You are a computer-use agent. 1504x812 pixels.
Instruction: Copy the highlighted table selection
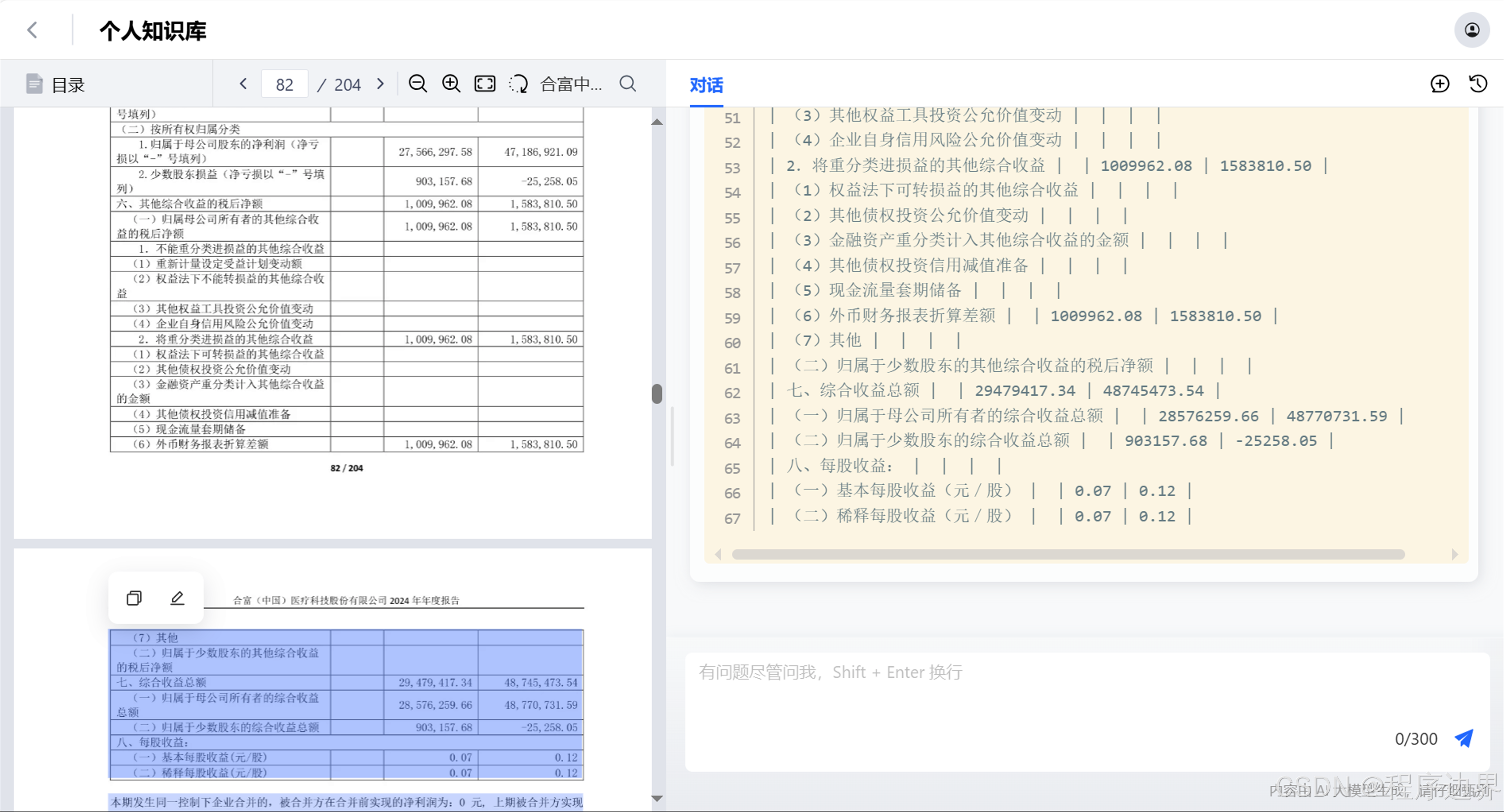134,598
